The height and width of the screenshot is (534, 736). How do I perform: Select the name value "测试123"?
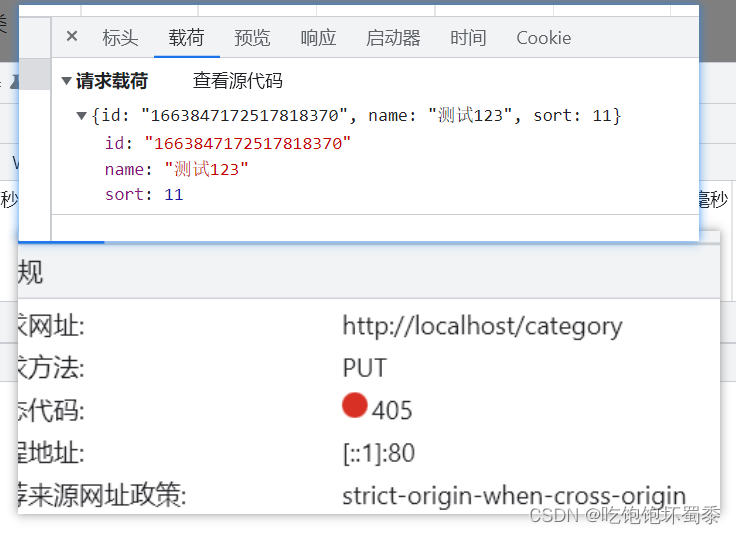point(206,169)
